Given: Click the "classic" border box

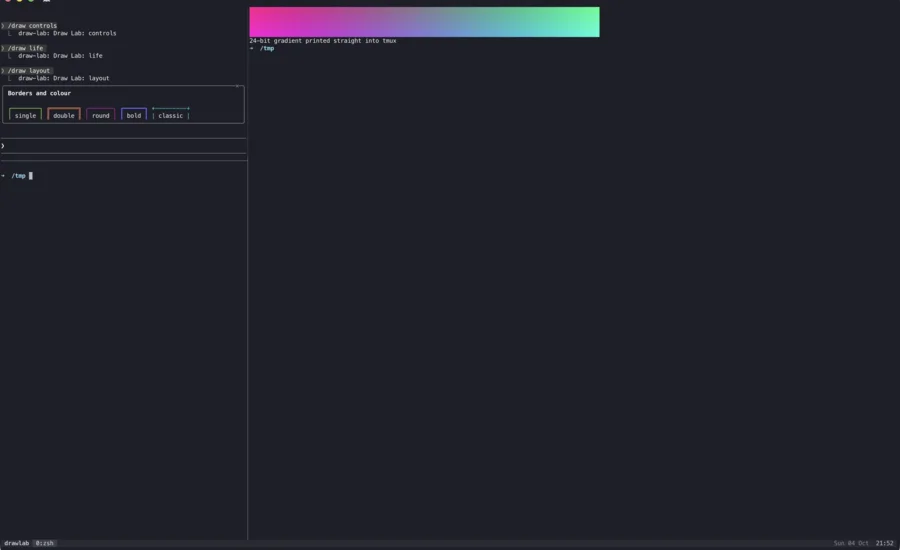Looking at the screenshot, I should point(170,114).
